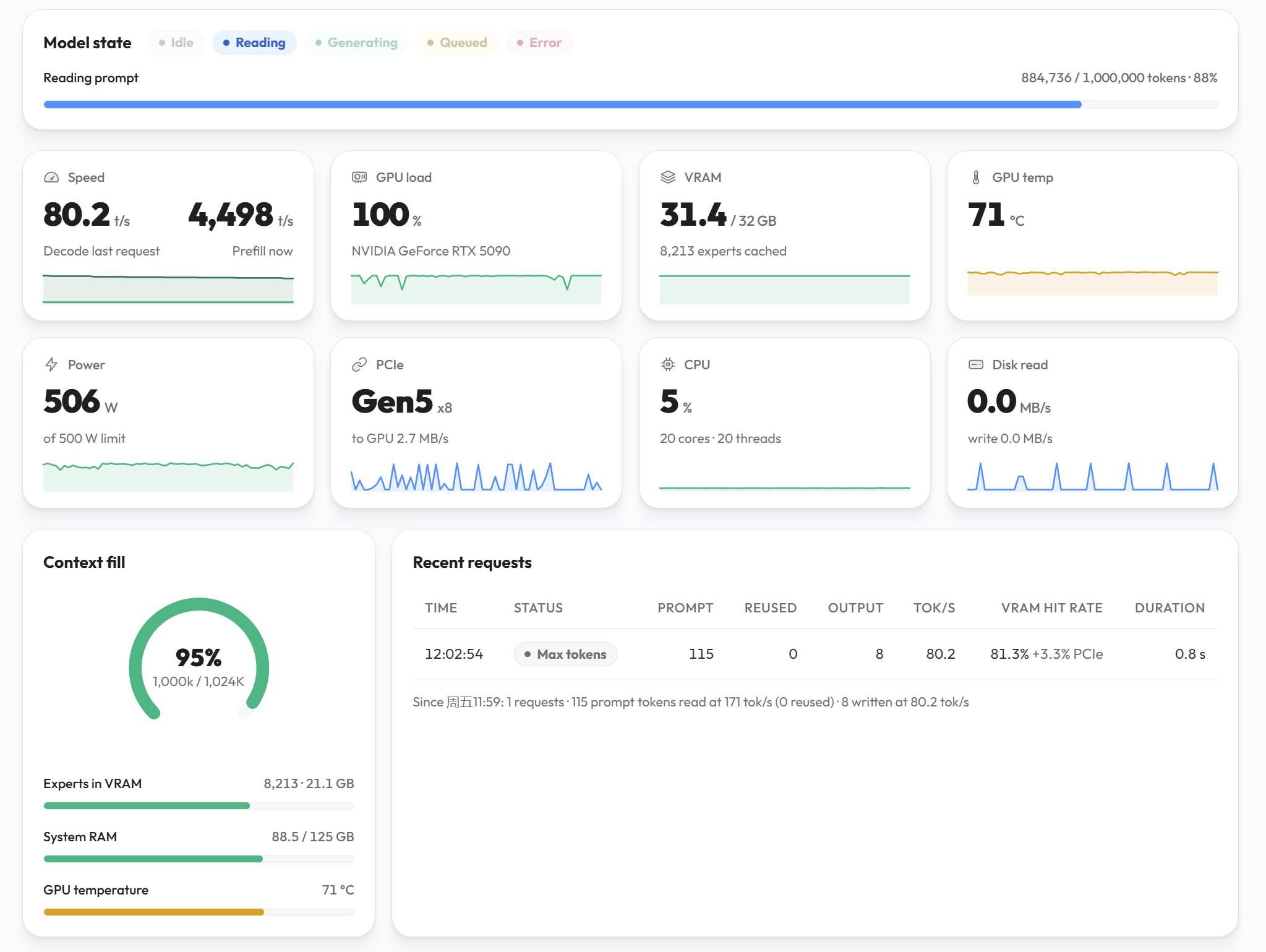Viewport: 1266px width, 952px height.
Task: Click the Disk read sparkline chart
Action: pos(1093,476)
